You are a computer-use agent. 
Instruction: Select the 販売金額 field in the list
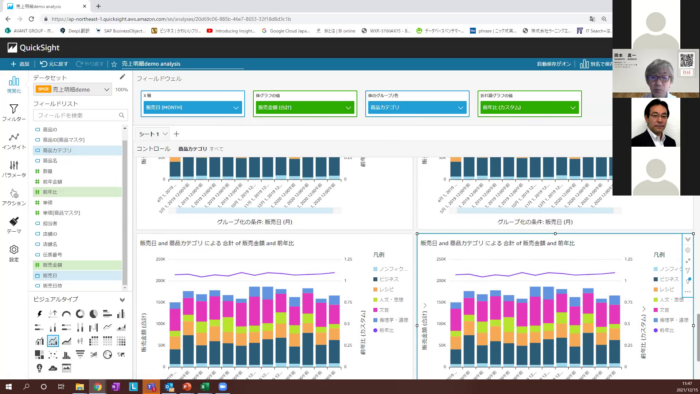[x=77, y=265]
